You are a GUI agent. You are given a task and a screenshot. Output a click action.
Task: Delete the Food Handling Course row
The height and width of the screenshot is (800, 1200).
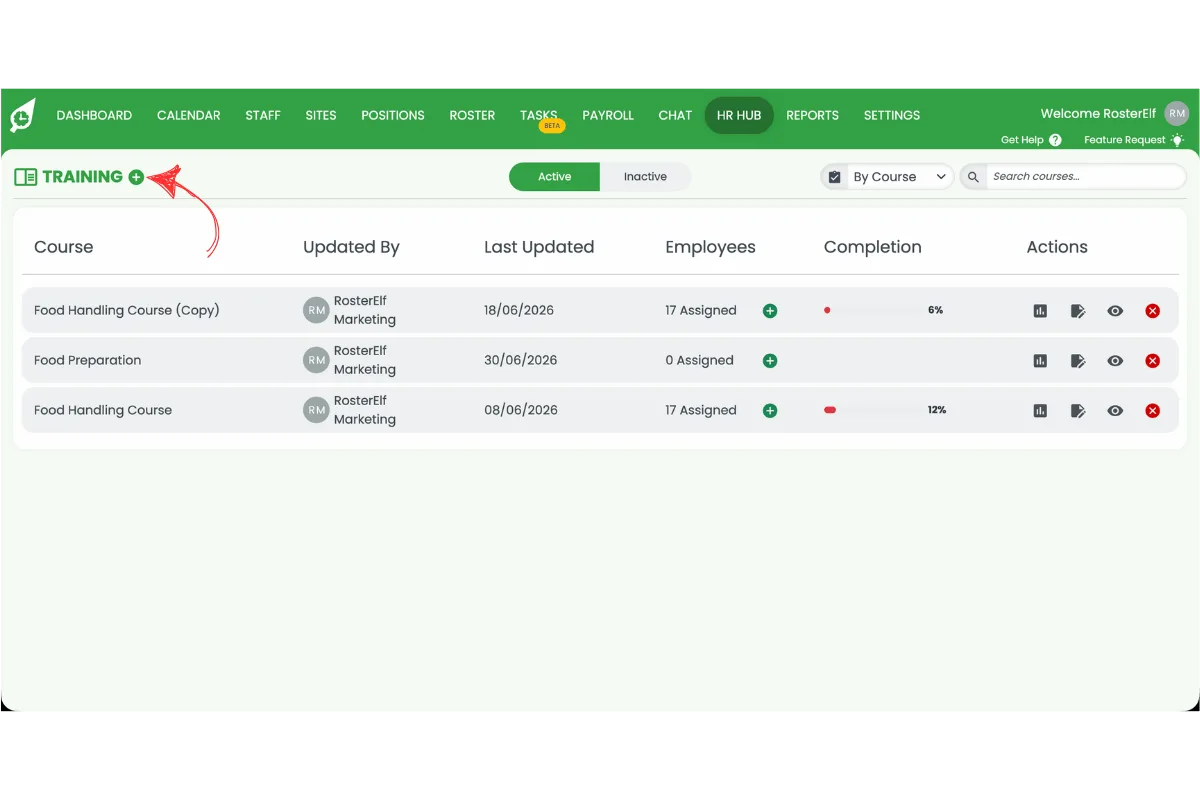[1152, 411]
